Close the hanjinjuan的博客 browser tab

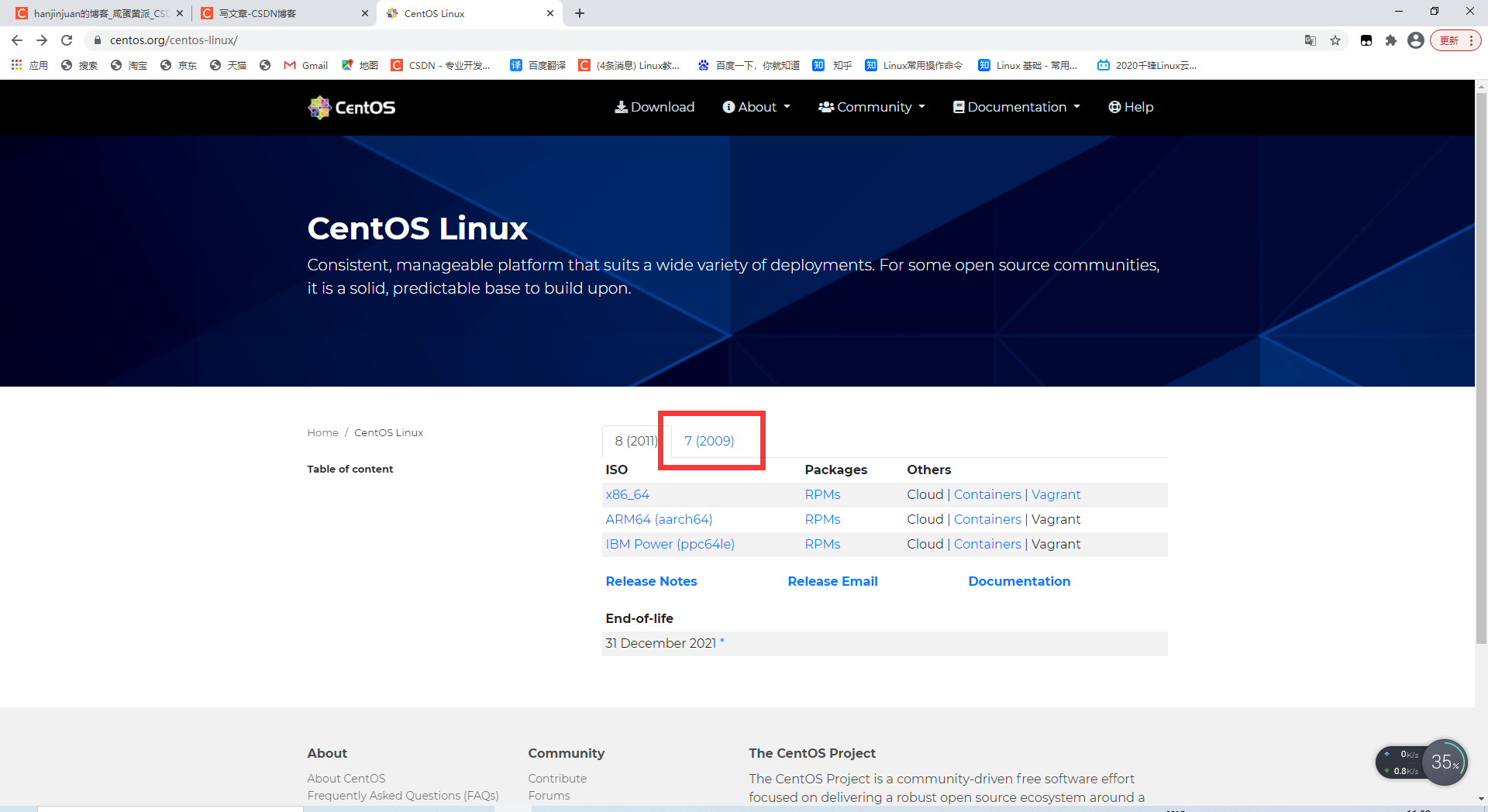[x=180, y=13]
